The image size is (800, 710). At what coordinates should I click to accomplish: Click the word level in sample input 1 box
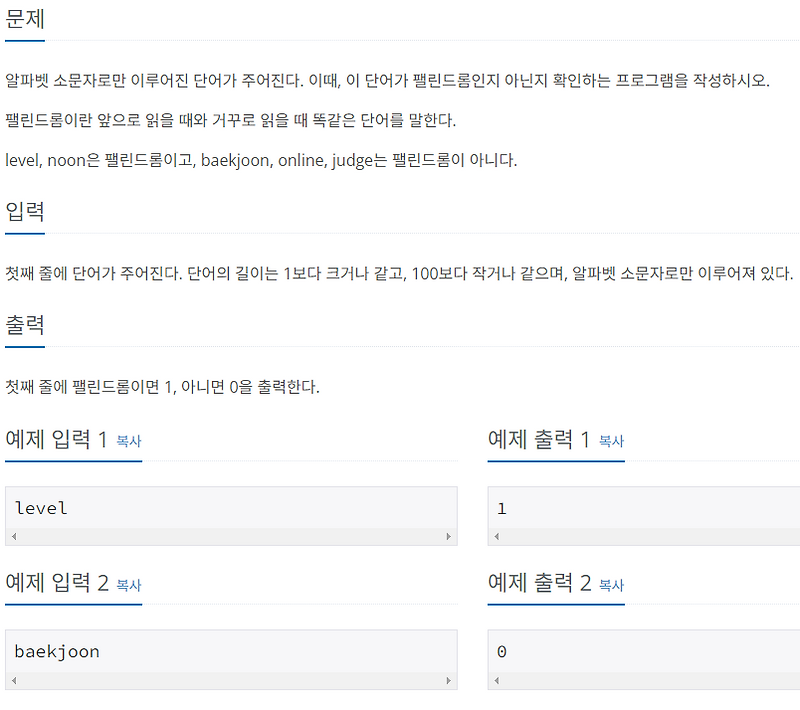point(41,508)
